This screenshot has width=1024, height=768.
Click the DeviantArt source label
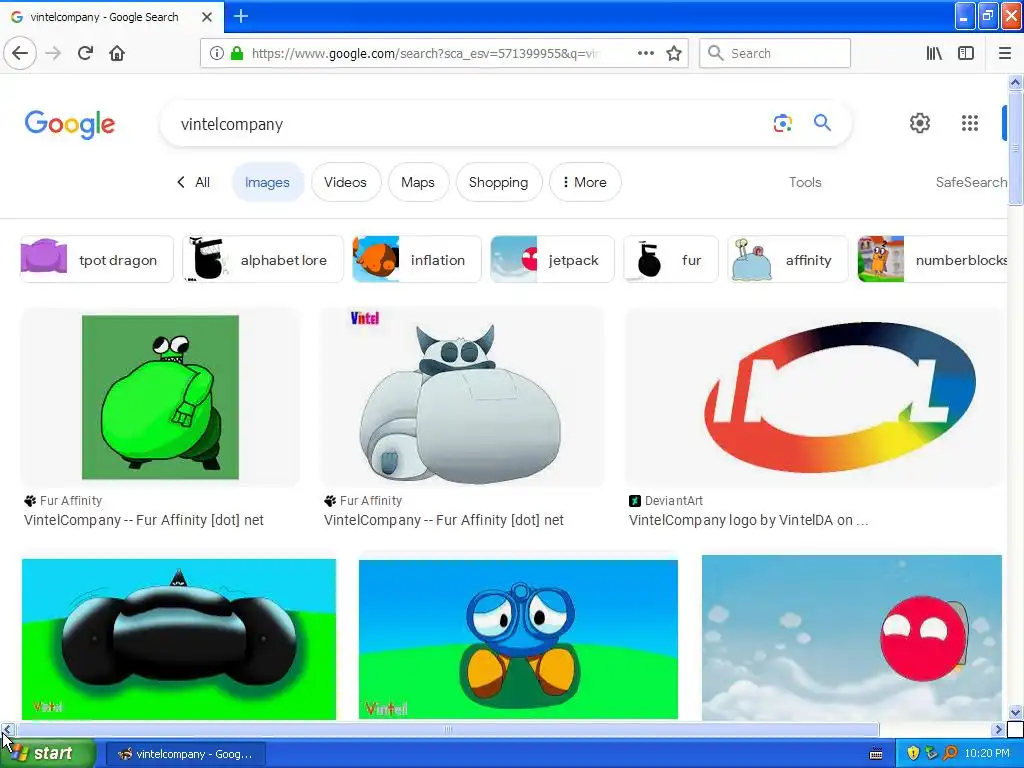tap(673, 501)
